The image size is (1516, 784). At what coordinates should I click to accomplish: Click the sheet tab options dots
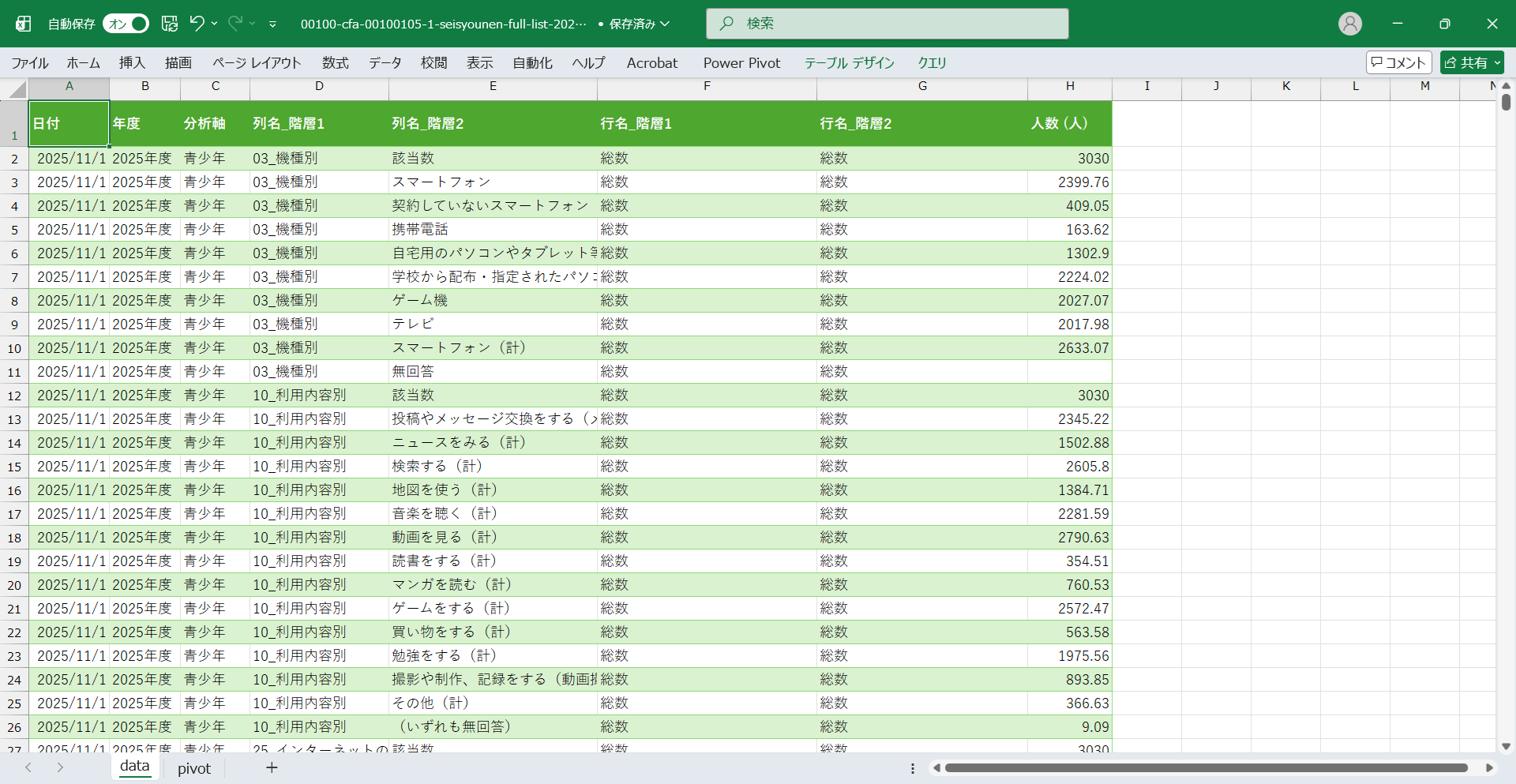pyautogui.click(x=913, y=768)
